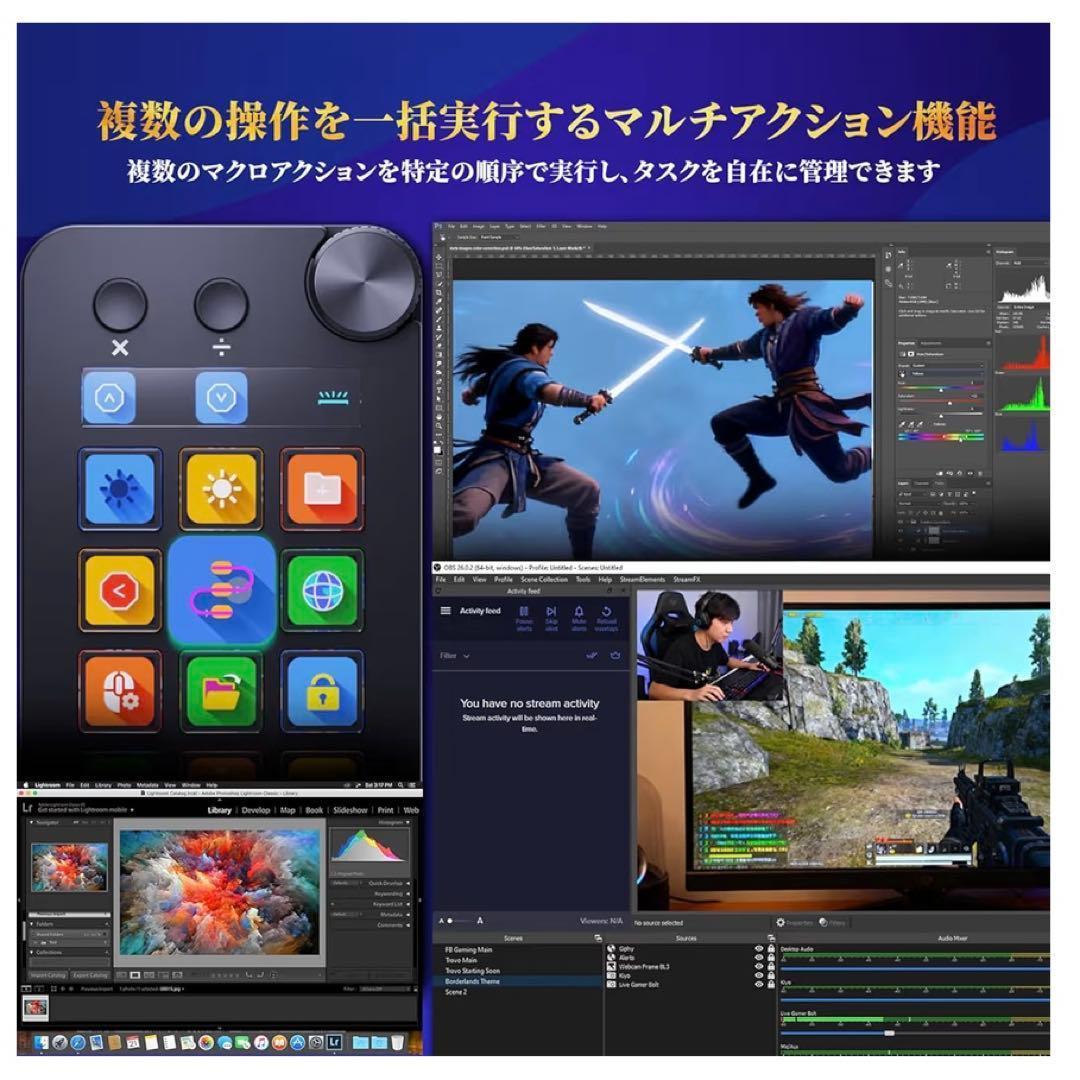Click the round button above multiply symbol
The image size is (1080, 1080).
(120, 304)
